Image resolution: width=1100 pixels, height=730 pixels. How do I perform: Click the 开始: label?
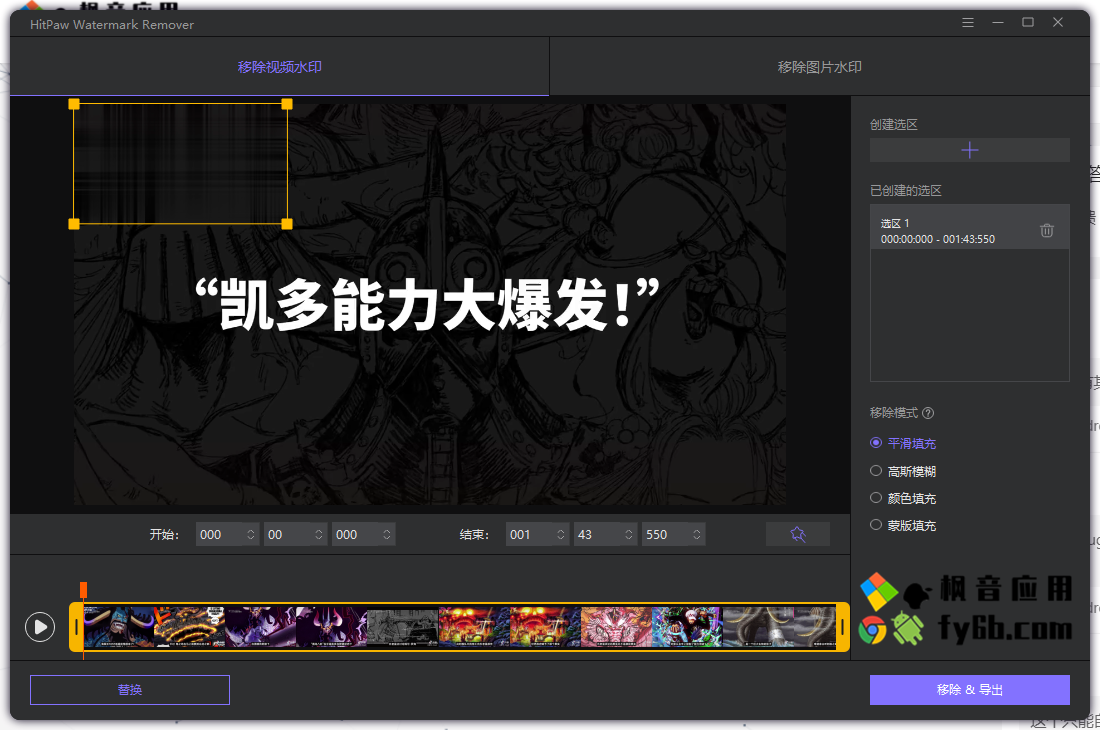click(164, 534)
